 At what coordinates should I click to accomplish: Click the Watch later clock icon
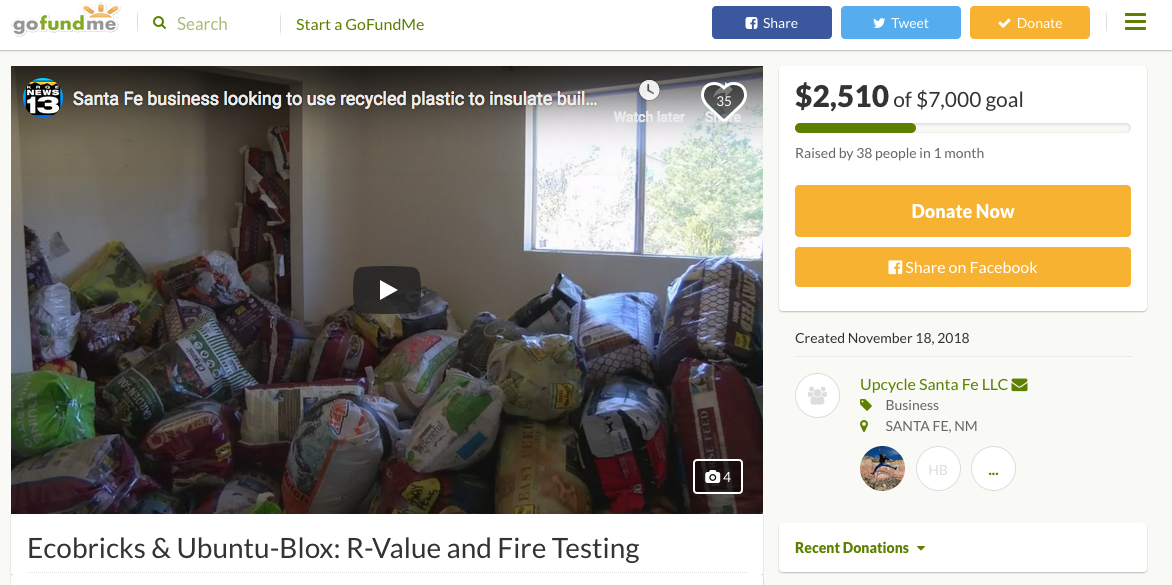point(649,91)
